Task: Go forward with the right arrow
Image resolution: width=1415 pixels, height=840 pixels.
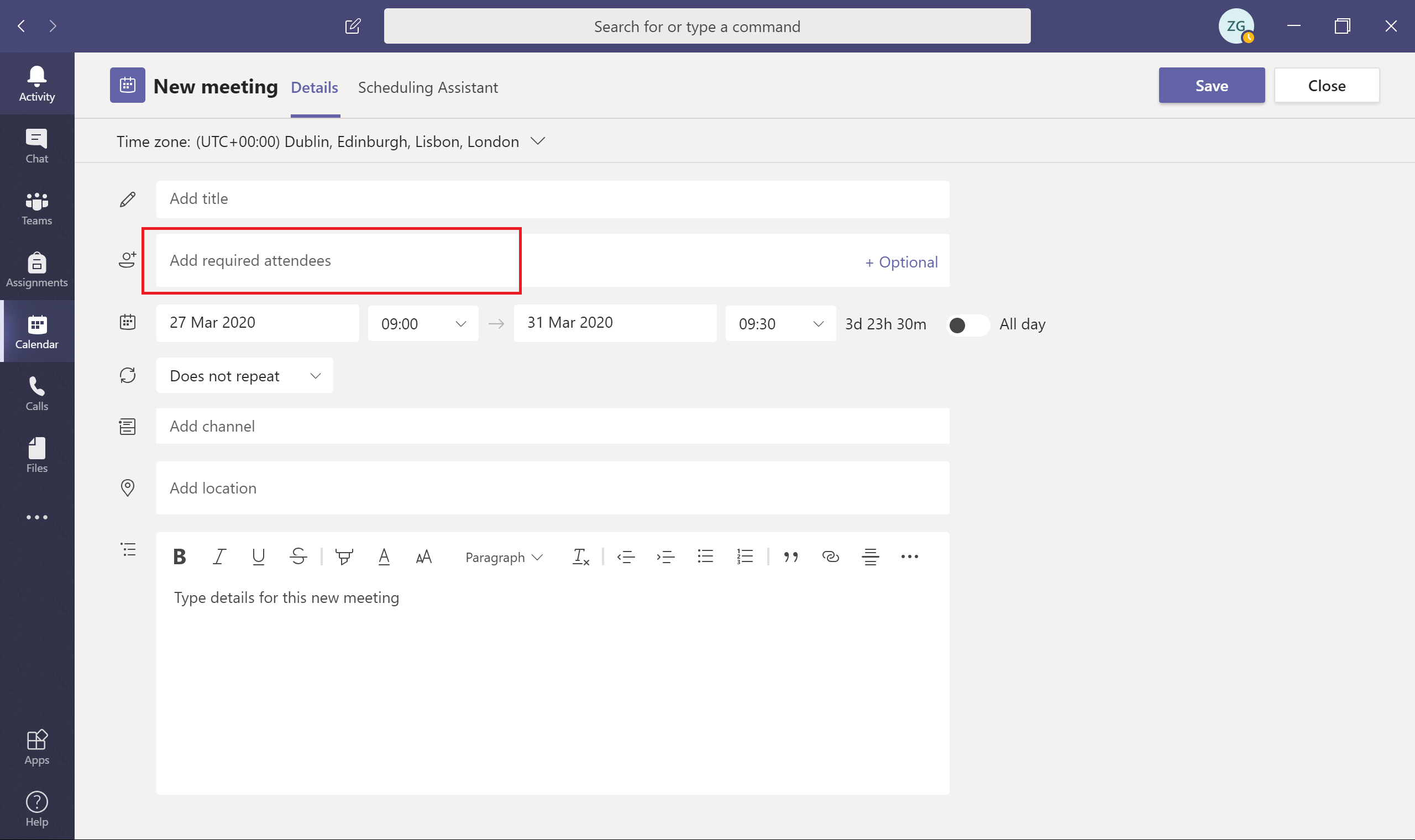Action: point(53,26)
